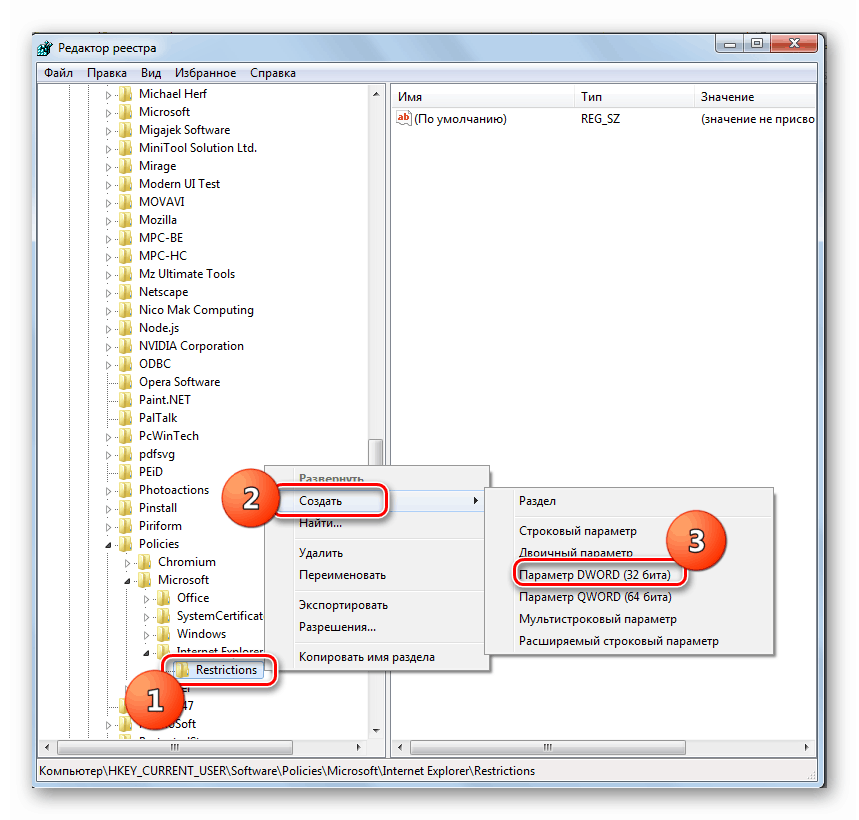
Task: Expand the Michael Herf key
Action: tap(108, 95)
